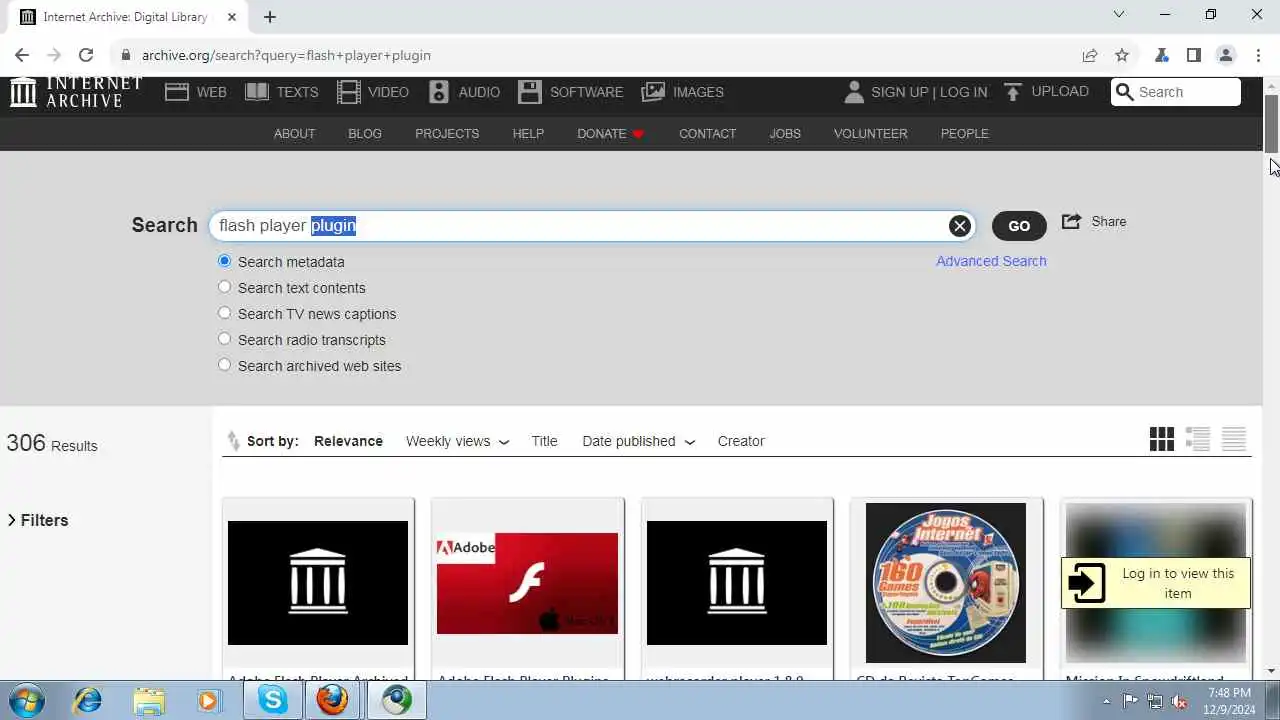
Task: Expand the Filters panel
Action: (x=38, y=520)
